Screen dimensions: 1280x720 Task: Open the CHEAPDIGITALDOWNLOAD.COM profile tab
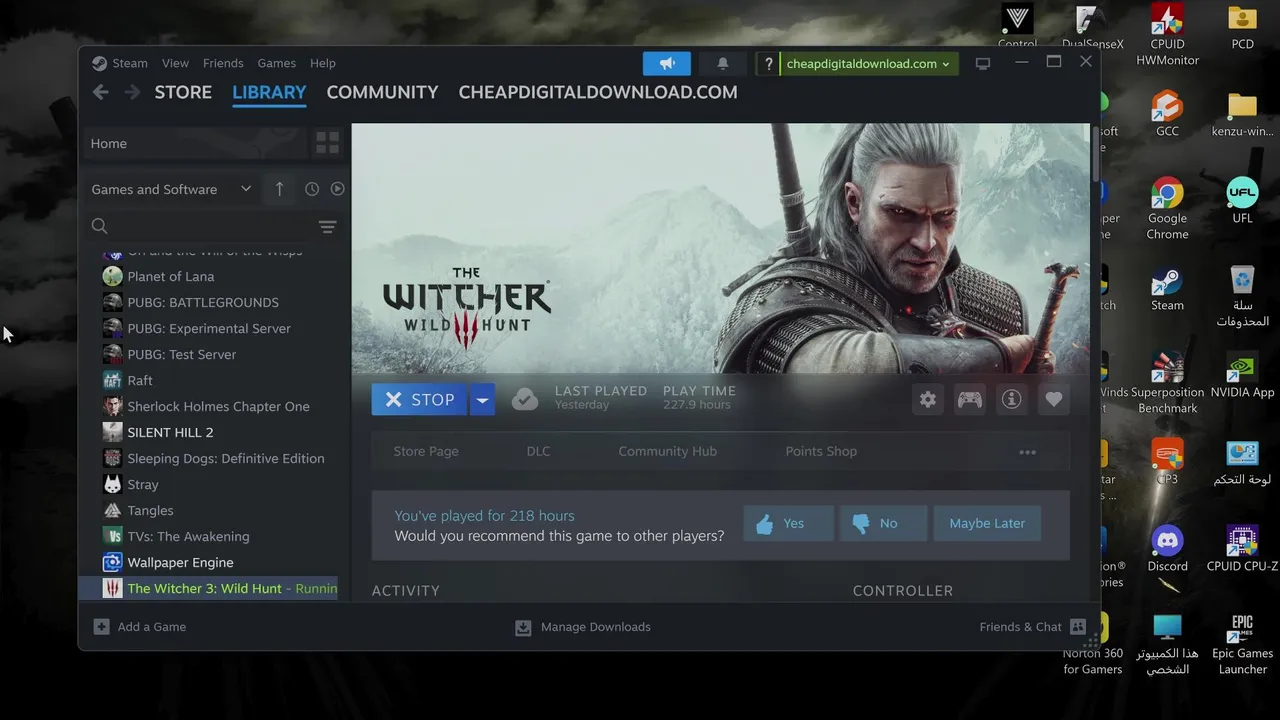(x=598, y=92)
